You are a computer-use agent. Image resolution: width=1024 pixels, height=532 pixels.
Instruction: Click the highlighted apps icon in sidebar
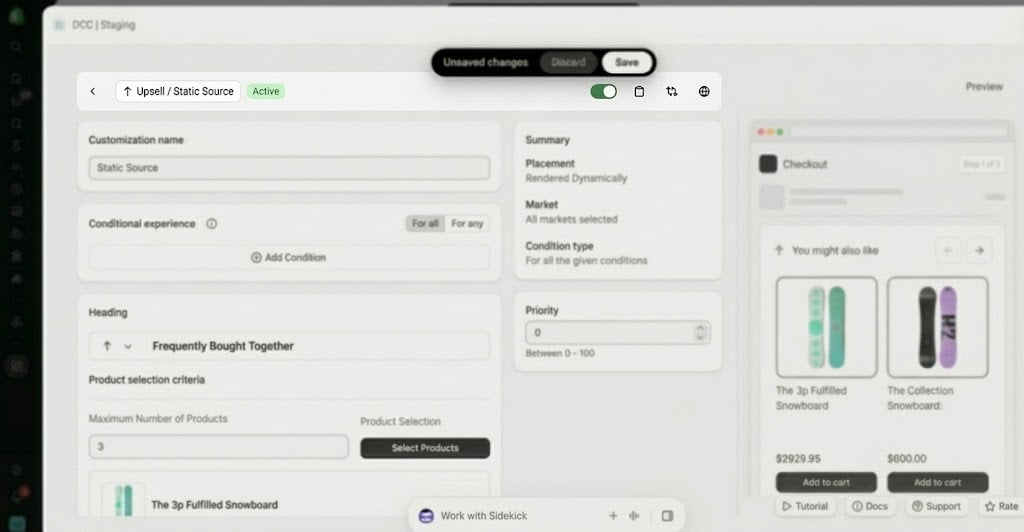(16, 366)
